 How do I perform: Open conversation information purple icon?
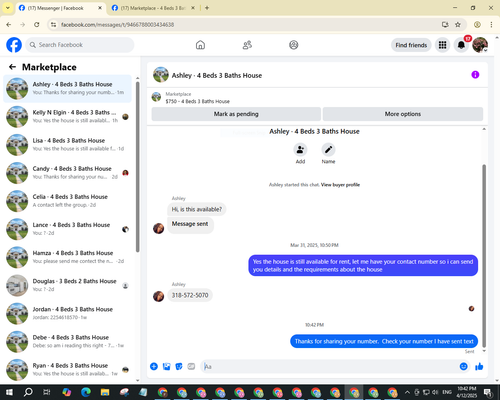pos(475,75)
